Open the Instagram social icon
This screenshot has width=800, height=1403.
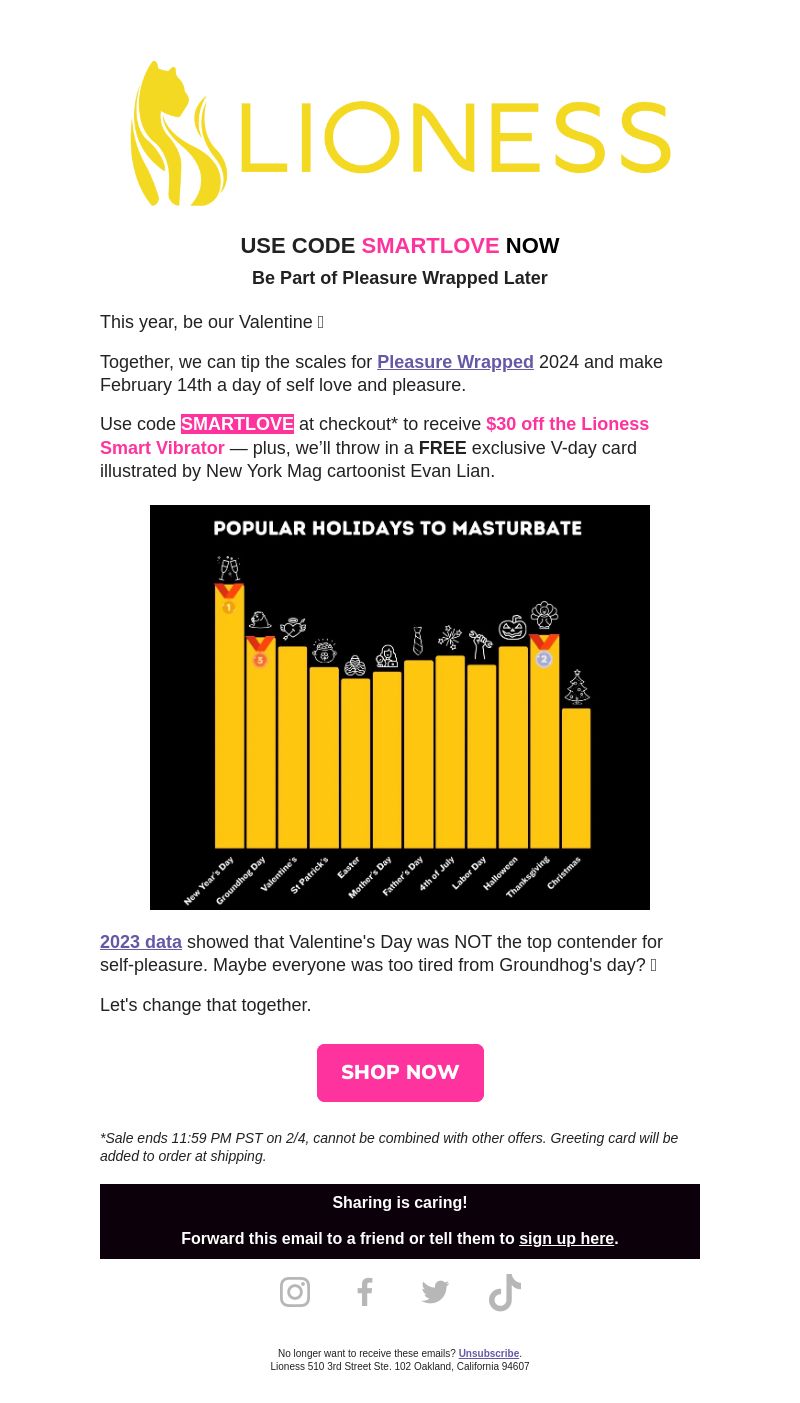tap(295, 1292)
